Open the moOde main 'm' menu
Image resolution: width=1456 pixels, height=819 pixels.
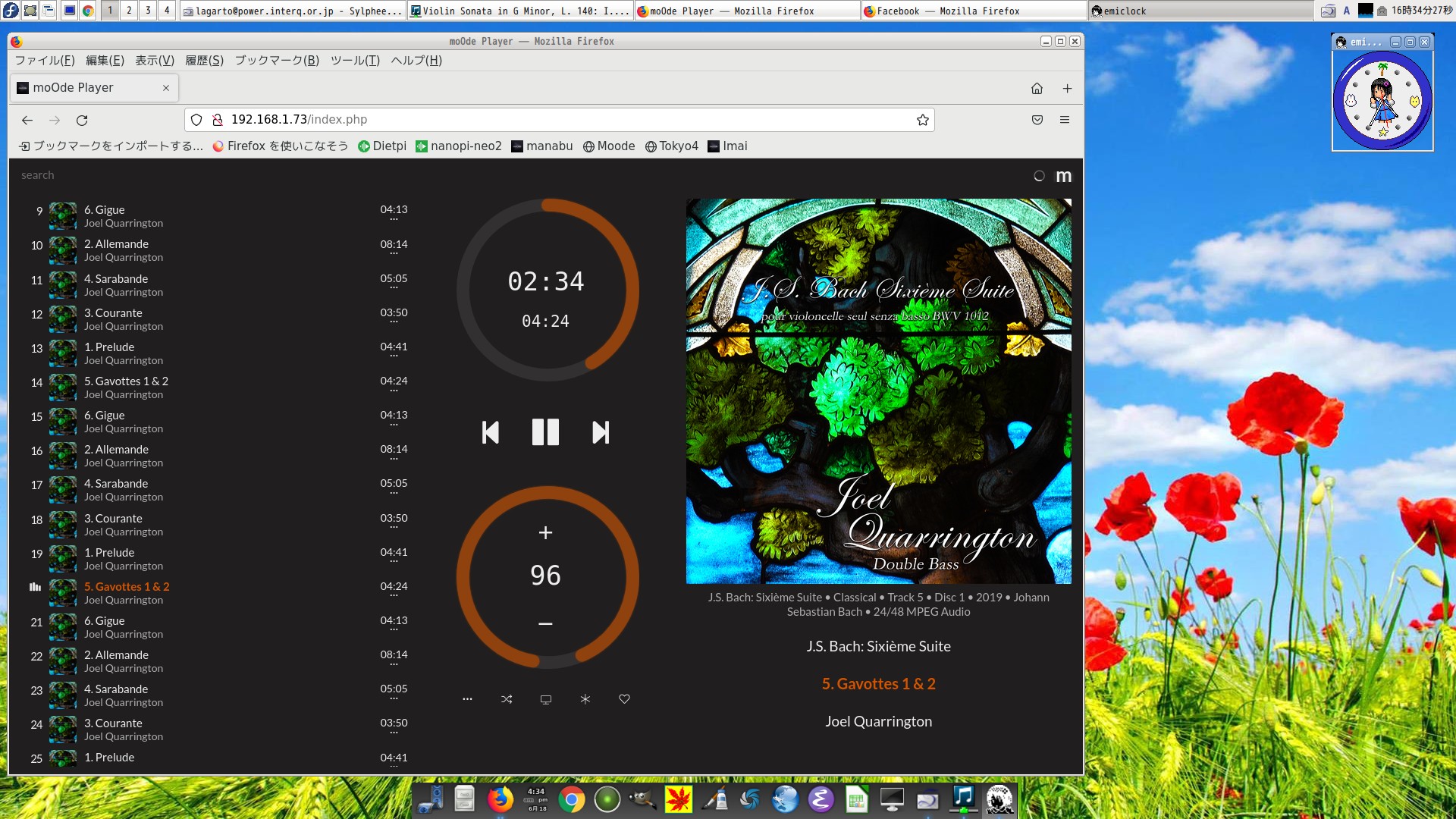[x=1063, y=176]
